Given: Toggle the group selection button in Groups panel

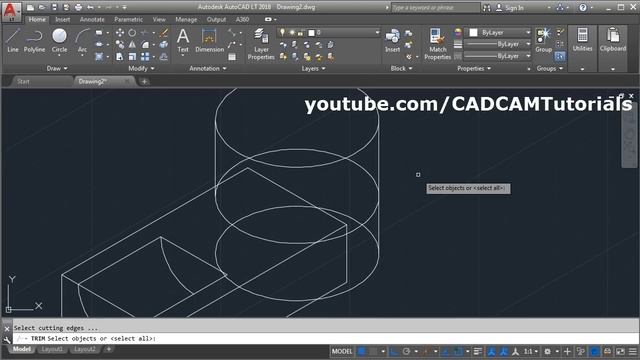Looking at the screenshot, I should click(x=560, y=56).
